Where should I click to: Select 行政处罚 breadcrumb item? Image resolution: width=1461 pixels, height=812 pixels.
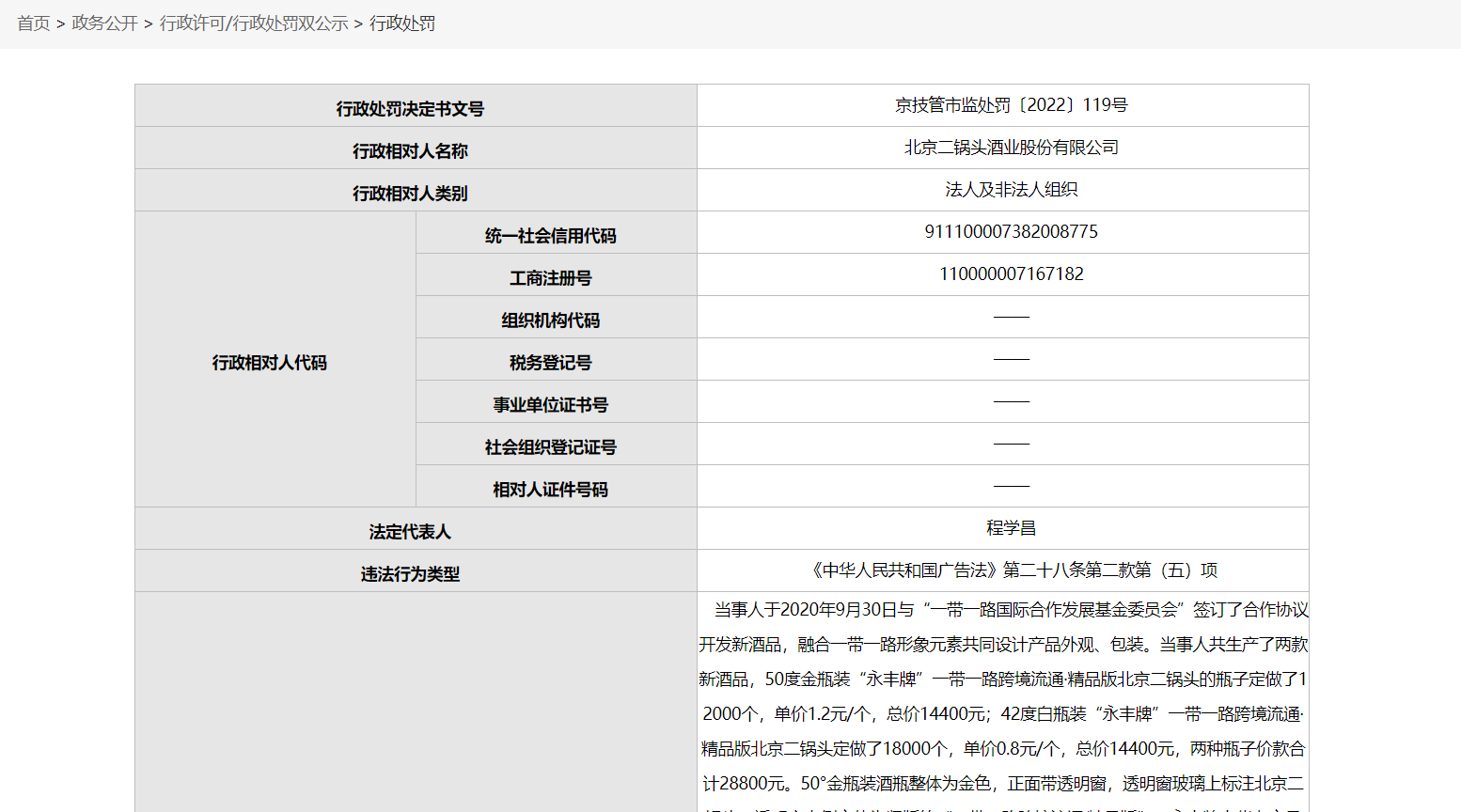[x=402, y=23]
